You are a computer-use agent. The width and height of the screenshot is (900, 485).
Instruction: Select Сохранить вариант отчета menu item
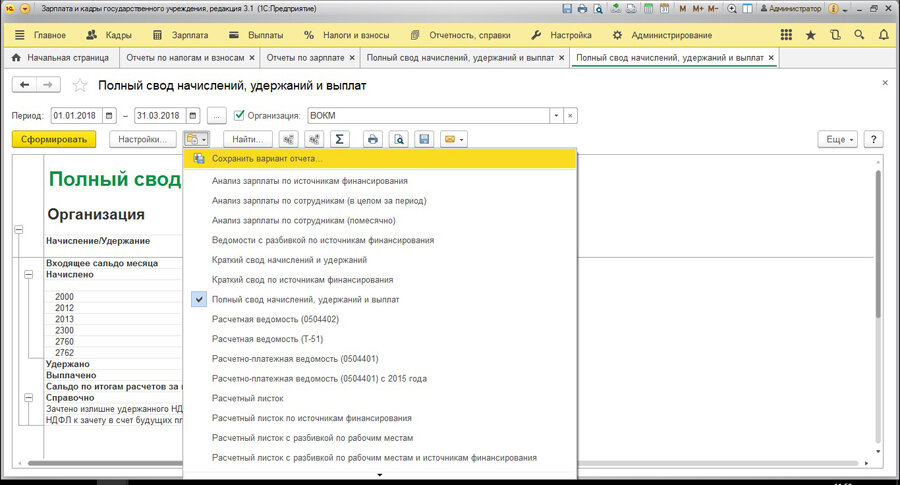[x=379, y=158]
